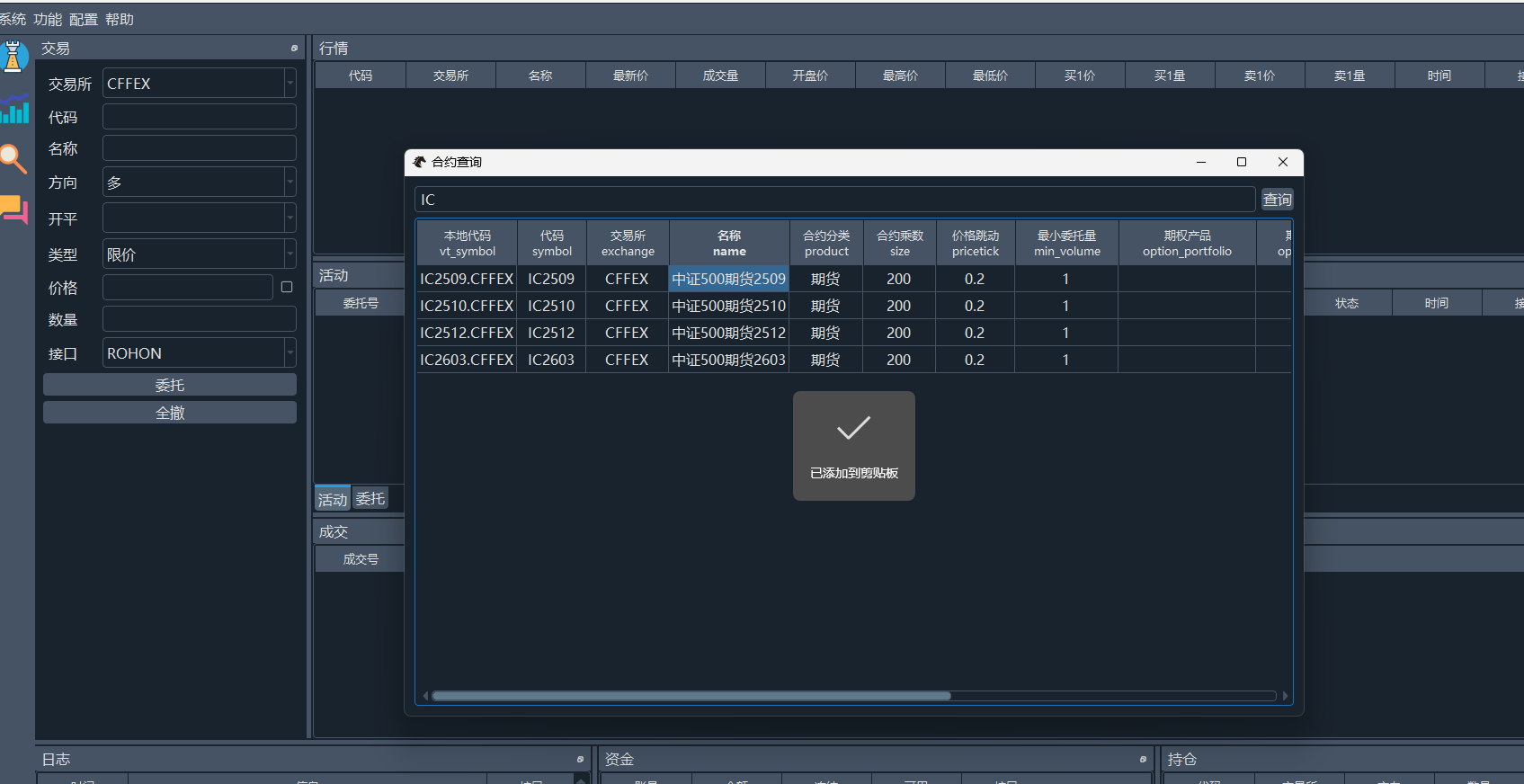
Task: Sort by 合约分类 product column header
Action: 826,243
